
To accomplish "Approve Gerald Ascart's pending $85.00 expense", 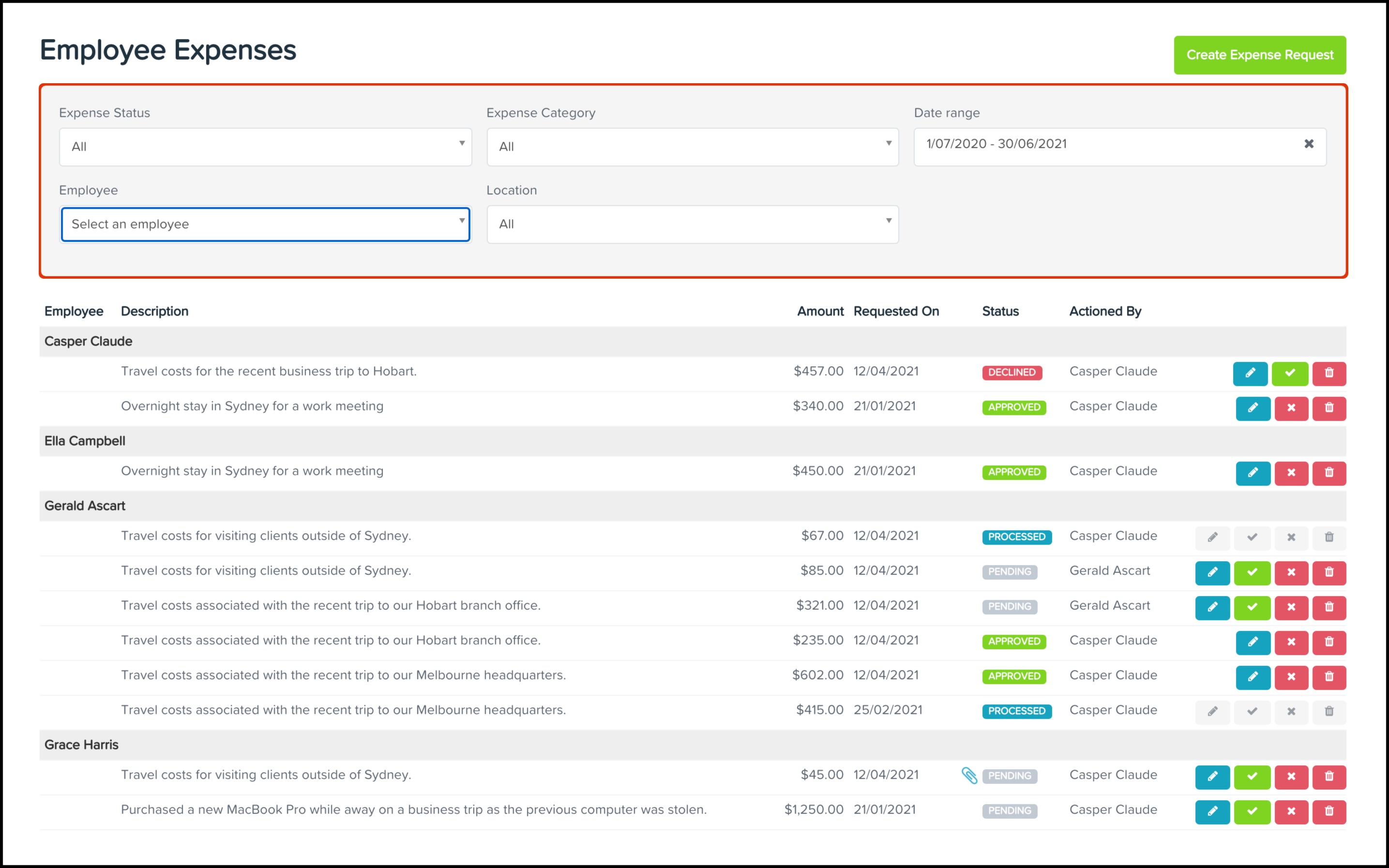I will pos(1252,572).
